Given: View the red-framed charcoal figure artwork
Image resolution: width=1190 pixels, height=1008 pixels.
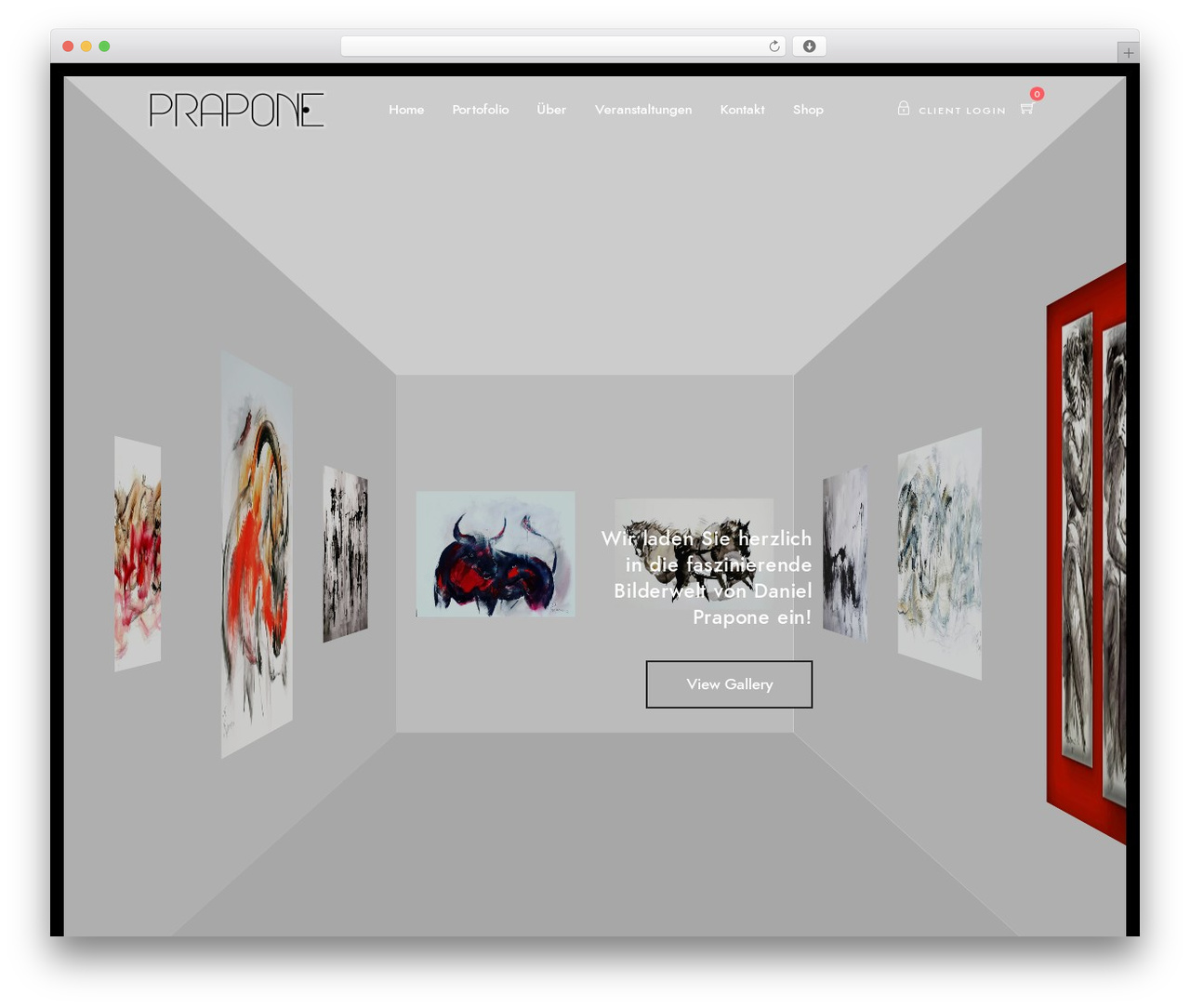Looking at the screenshot, I should (1086, 554).
